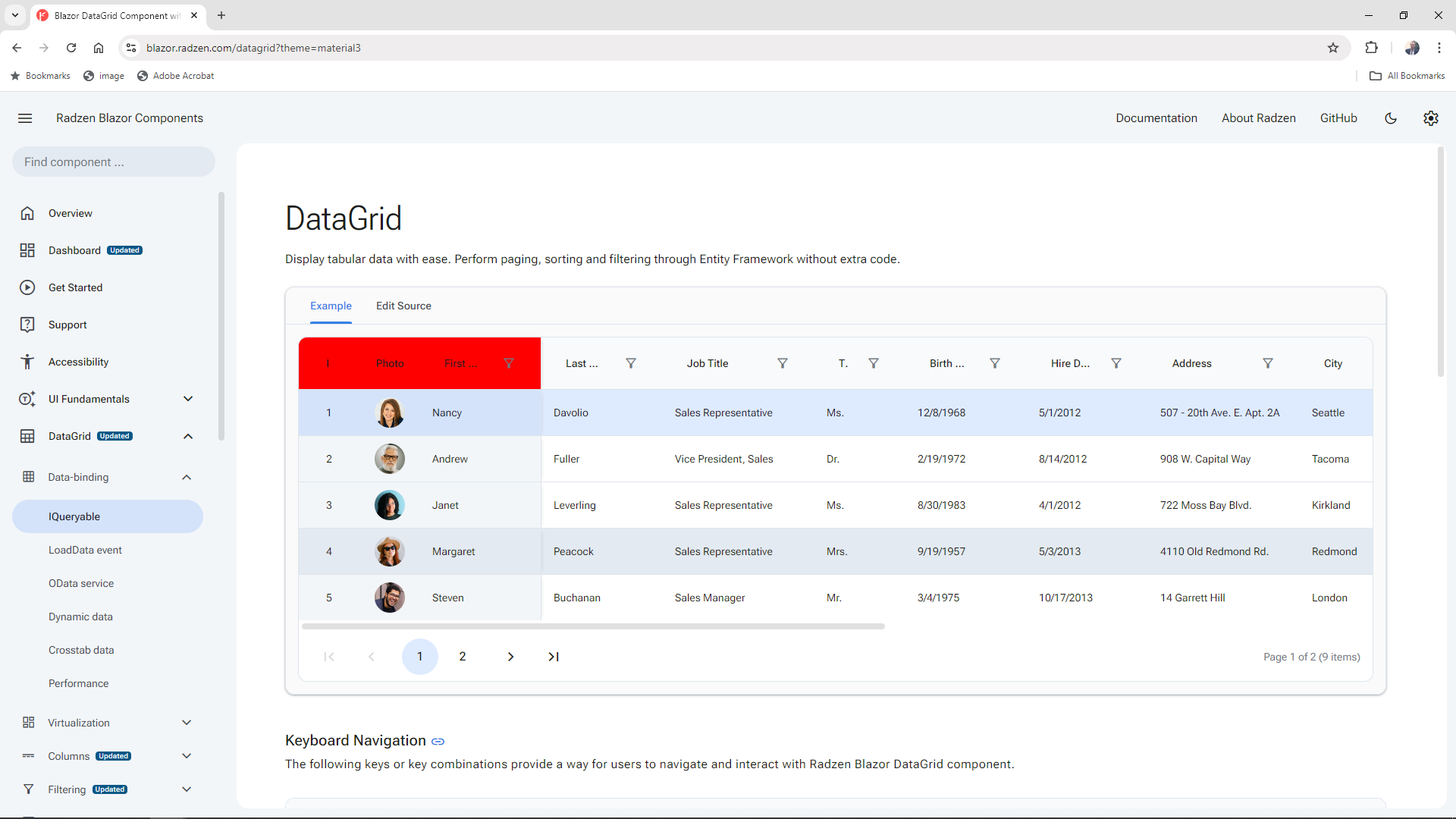1456x819 pixels.
Task: Click the Job Title column filter icon
Action: pyautogui.click(x=782, y=363)
